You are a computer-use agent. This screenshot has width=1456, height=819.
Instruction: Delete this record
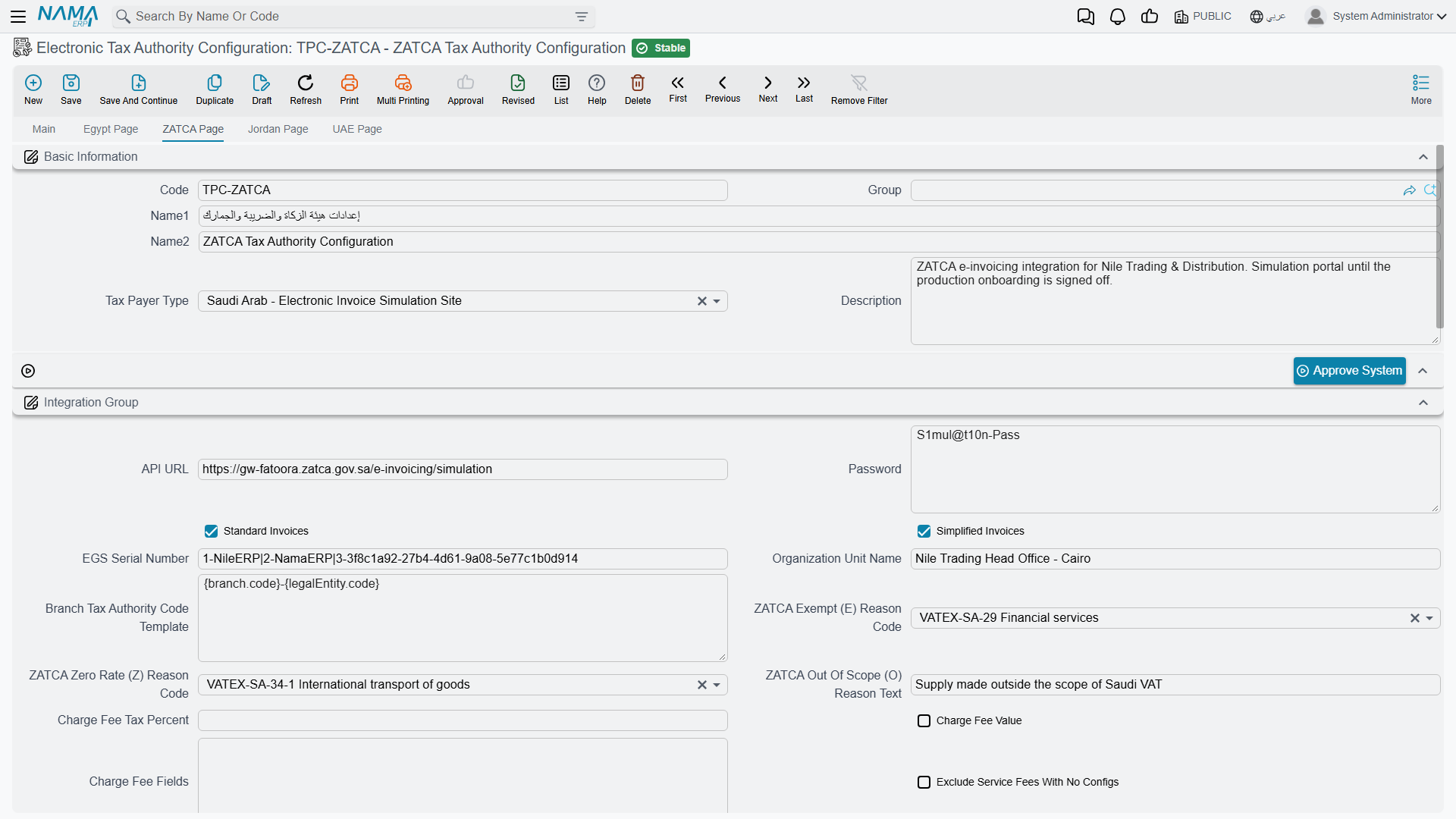(638, 89)
